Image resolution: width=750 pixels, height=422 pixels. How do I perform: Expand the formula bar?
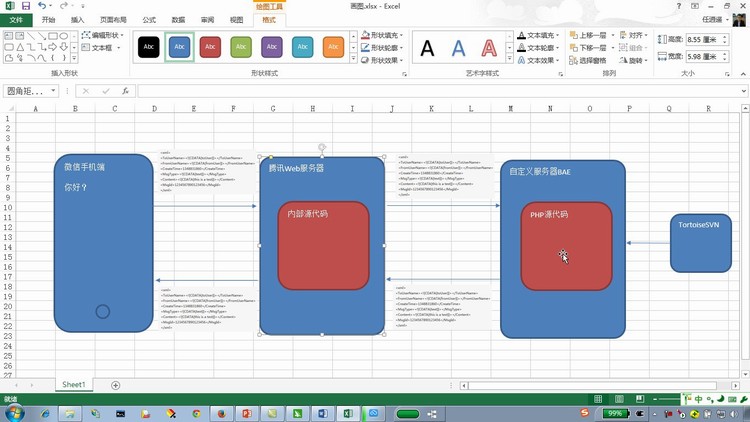(x=744, y=91)
